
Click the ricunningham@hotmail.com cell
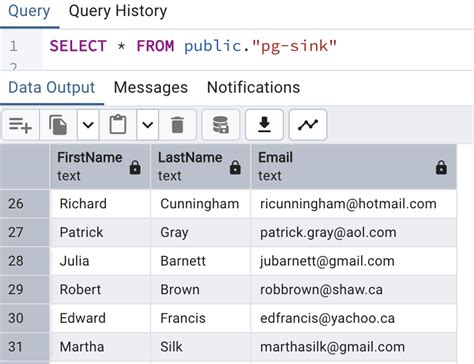[353, 204]
